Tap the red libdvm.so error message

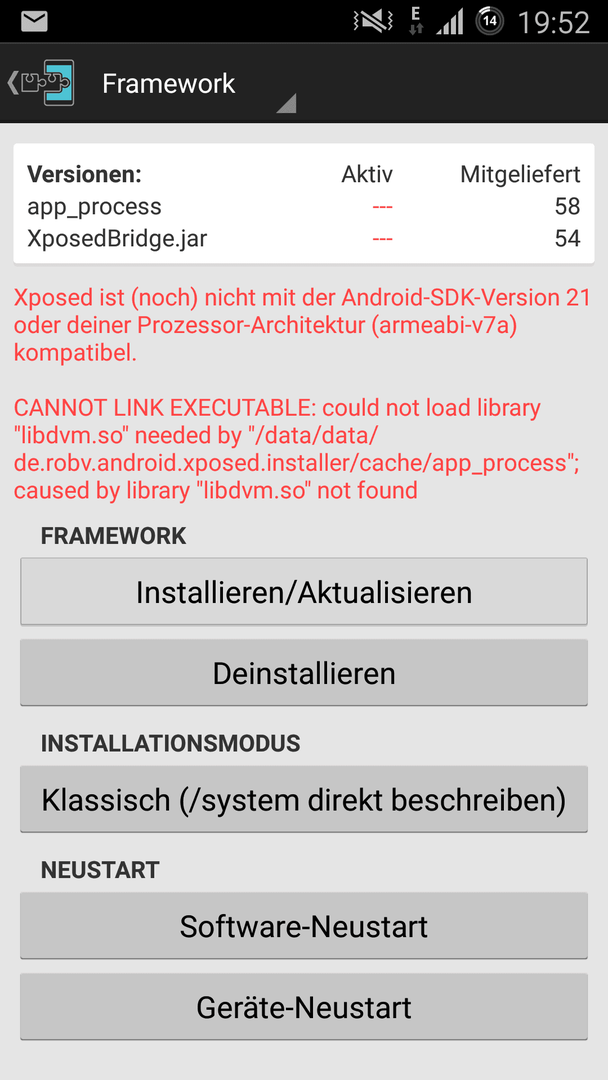[x=296, y=449]
